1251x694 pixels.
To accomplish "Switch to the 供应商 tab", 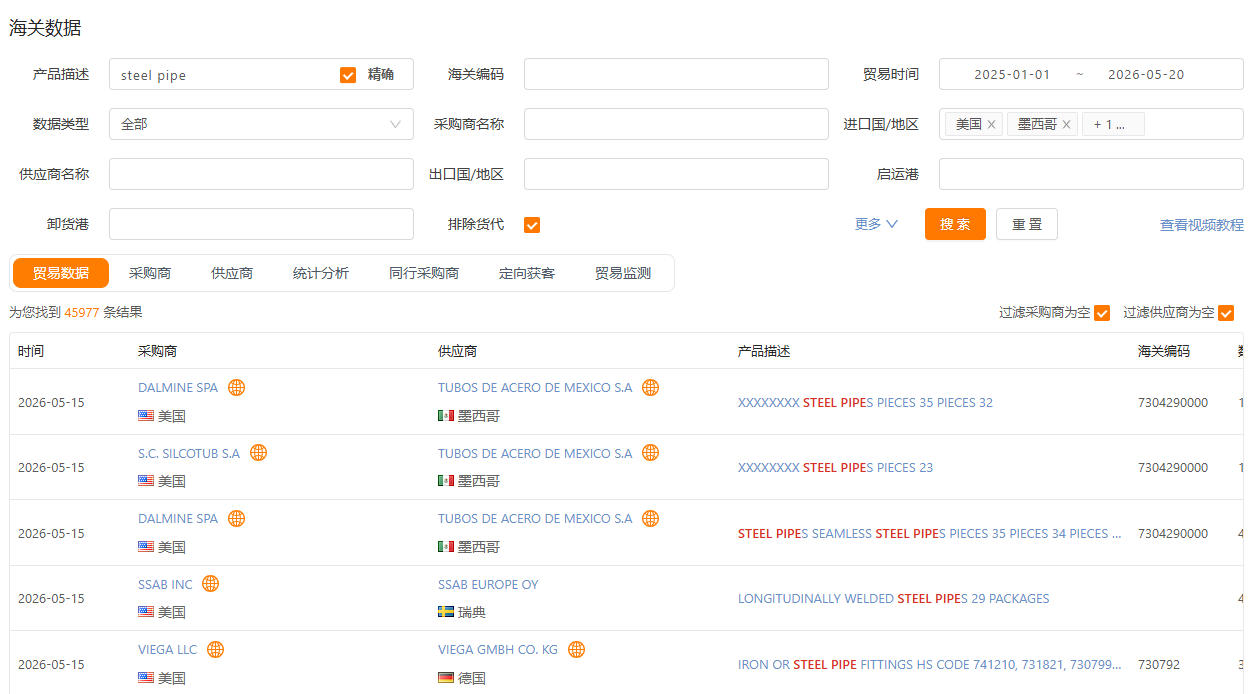I will point(232,273).
